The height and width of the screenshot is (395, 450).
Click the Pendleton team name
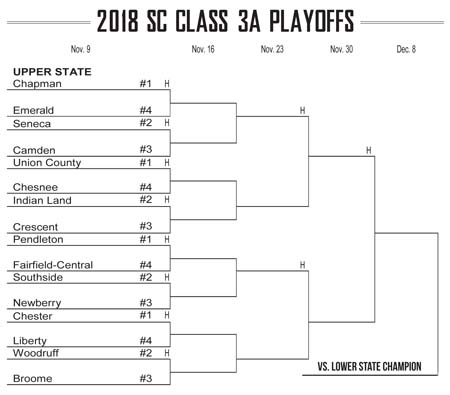(38, 239)
